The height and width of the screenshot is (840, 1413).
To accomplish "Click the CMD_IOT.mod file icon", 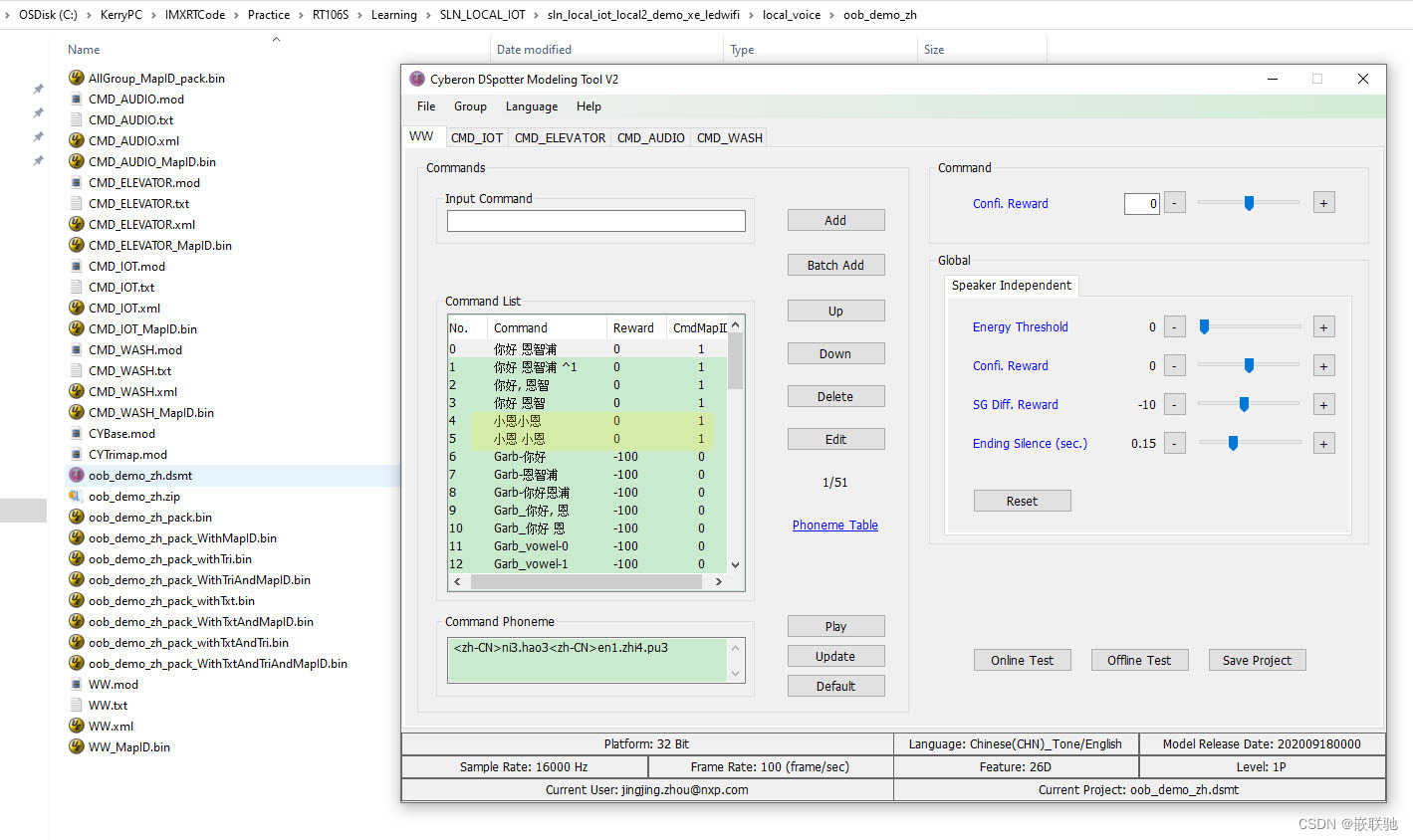I will point(76,266).
